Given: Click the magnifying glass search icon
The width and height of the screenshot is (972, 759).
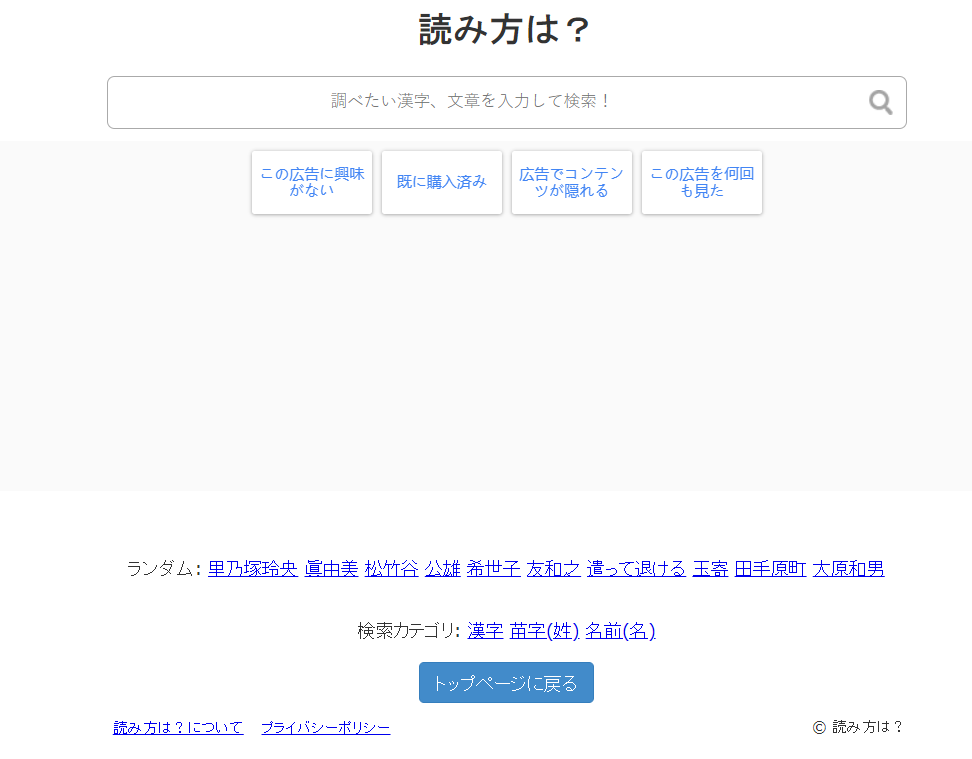Looking at the screenshot, I should tap(880, 102).
